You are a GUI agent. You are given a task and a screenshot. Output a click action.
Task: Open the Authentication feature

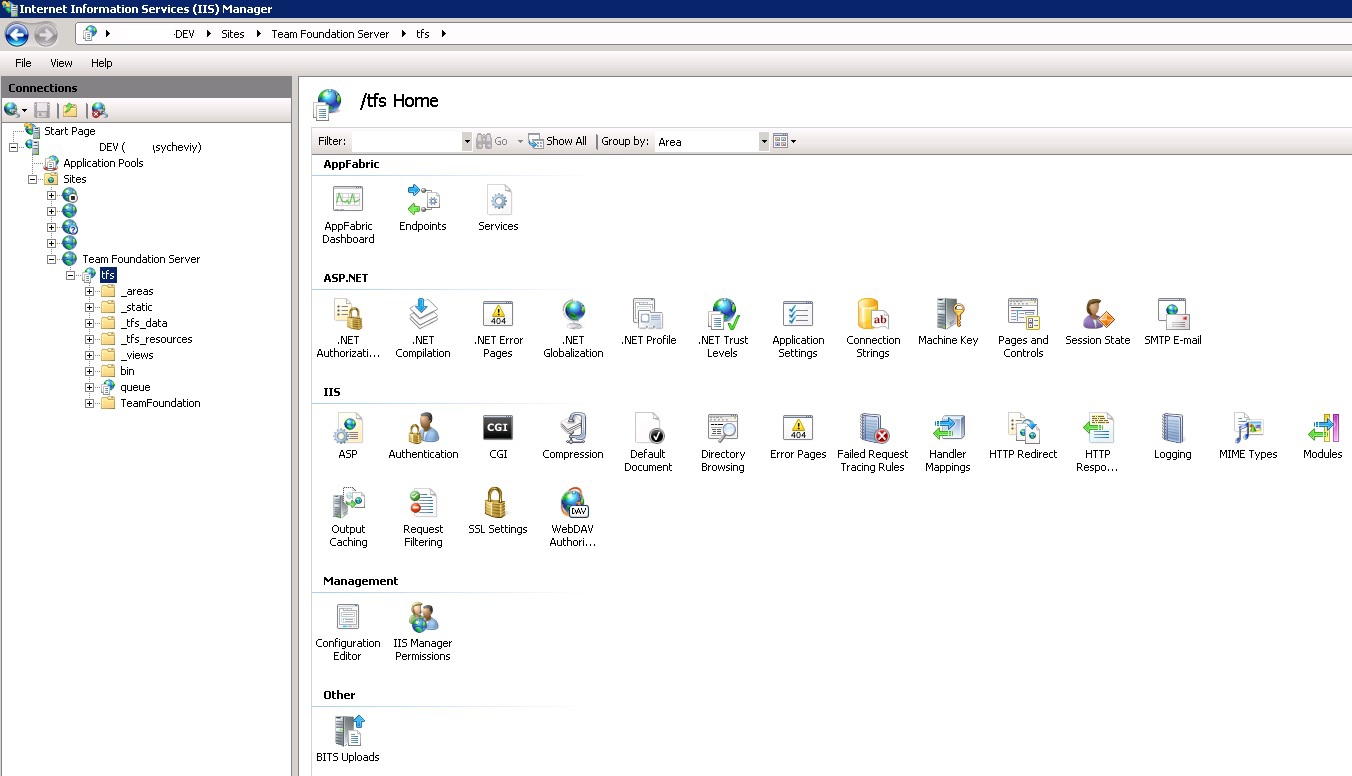pos(423,436)
